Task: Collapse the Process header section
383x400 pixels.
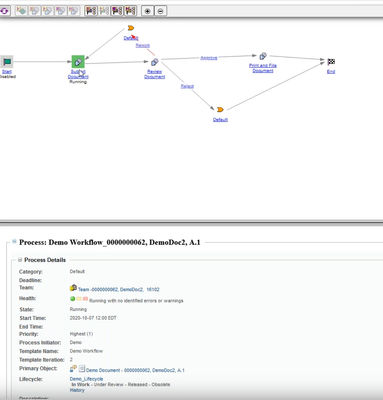Action: pyautogui.click(x=14, y=241)
